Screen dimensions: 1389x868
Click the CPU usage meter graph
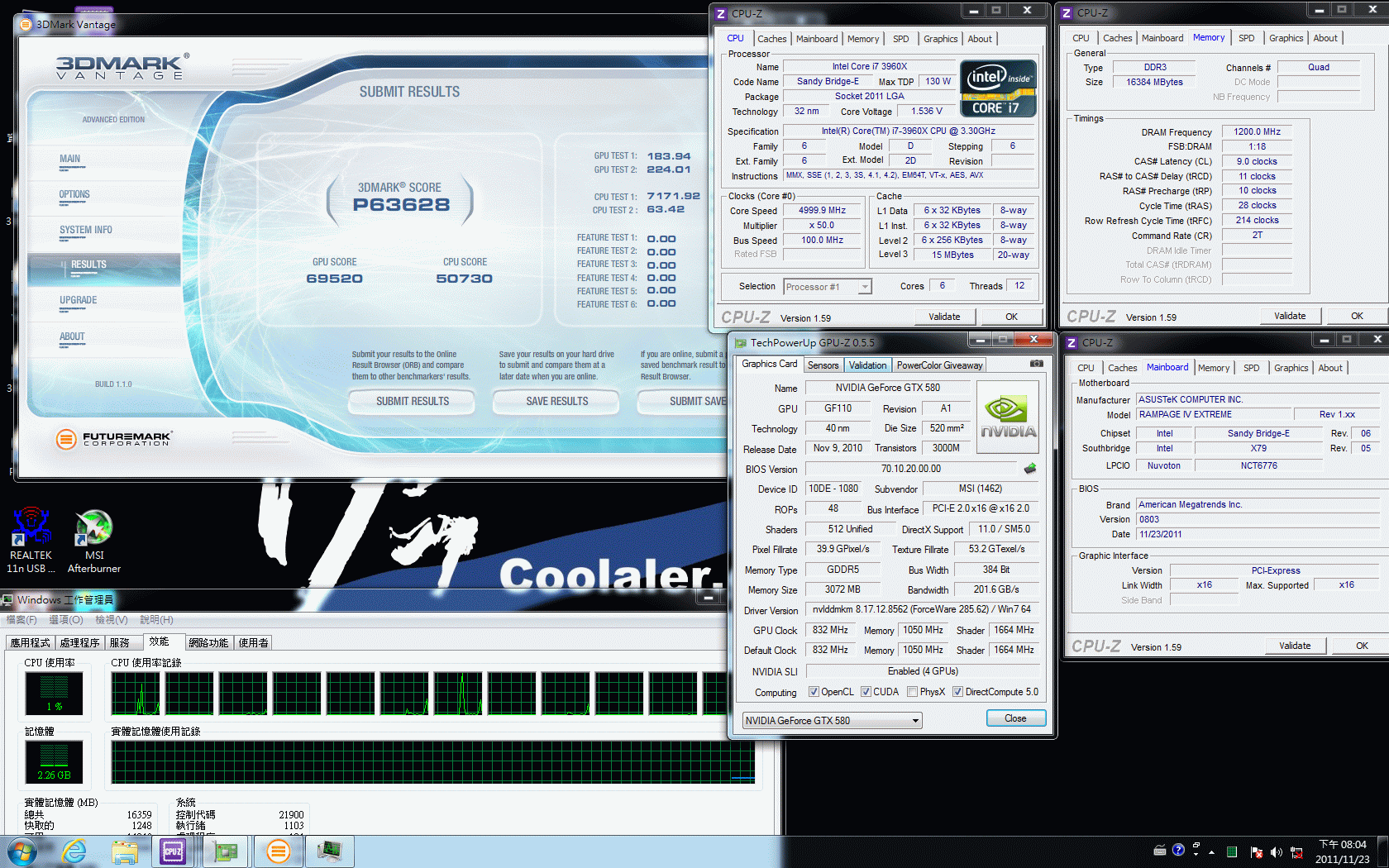54,694
